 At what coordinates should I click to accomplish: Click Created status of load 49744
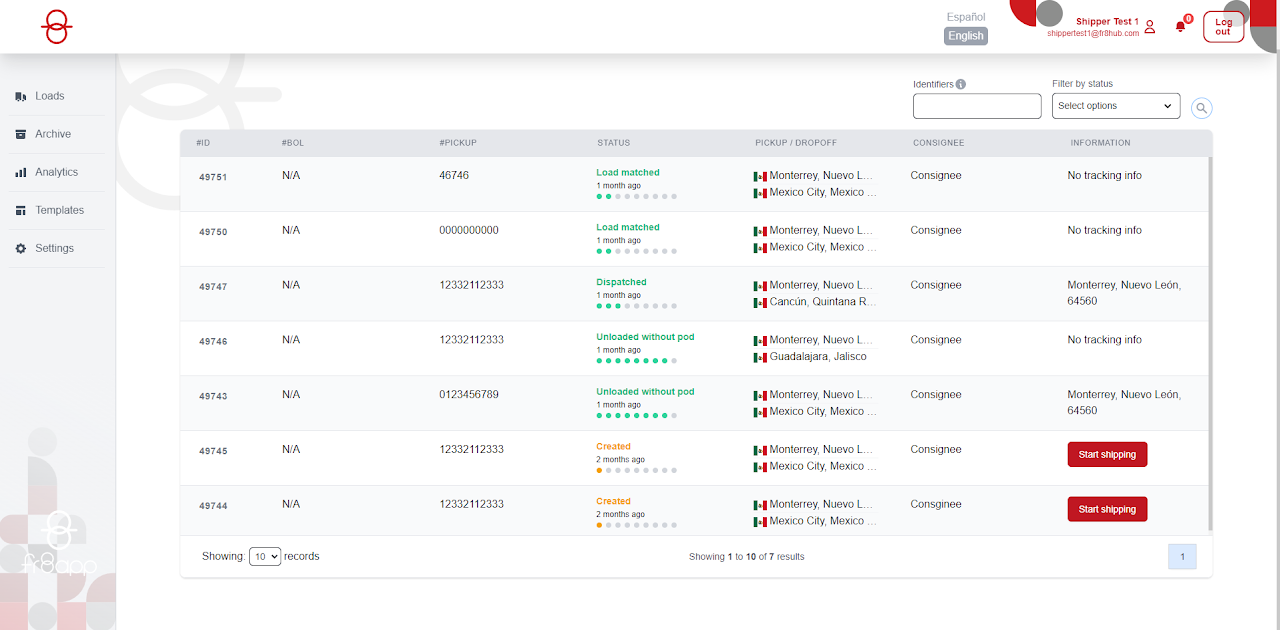(613, 502)
